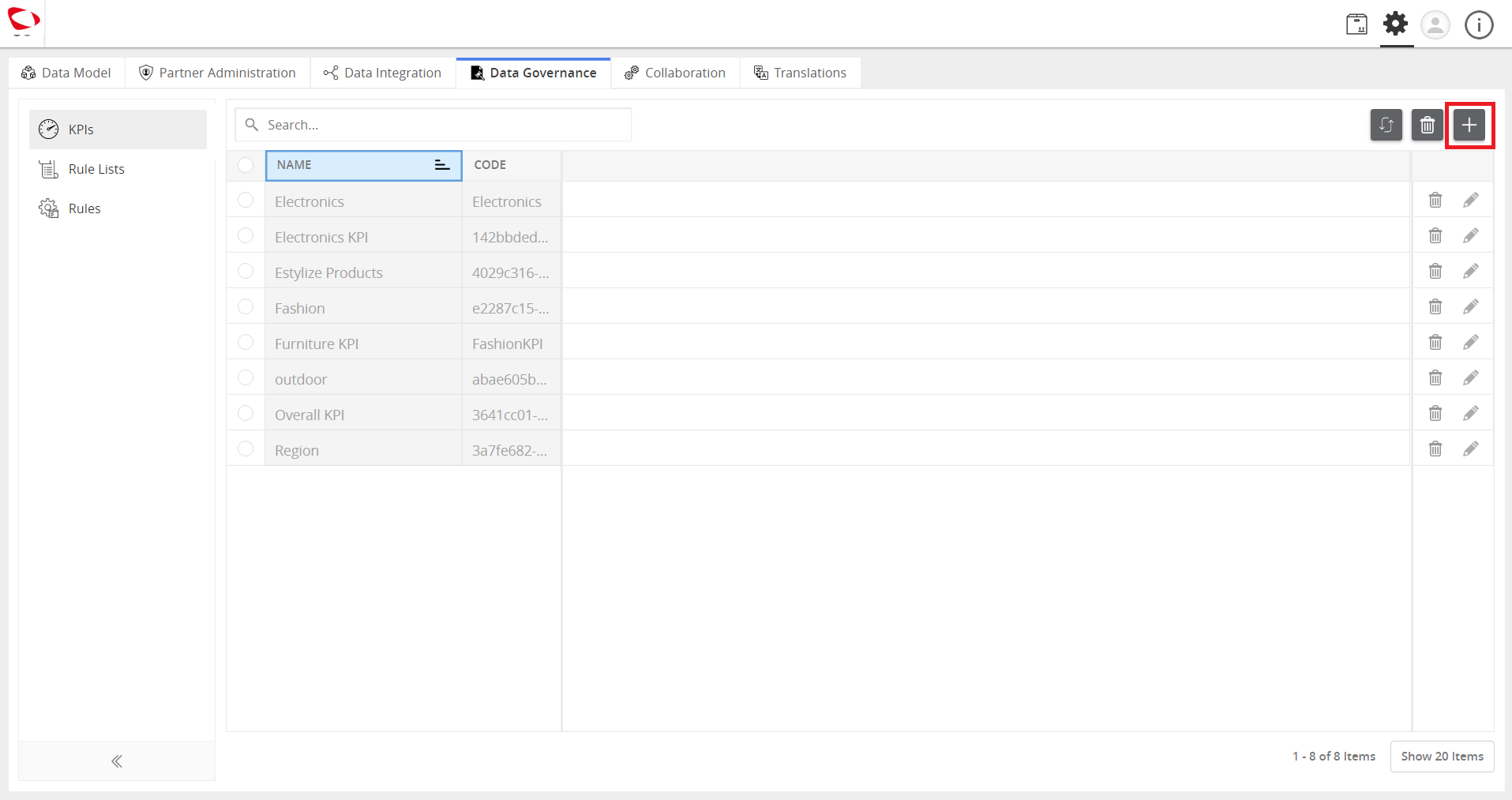1512x800 pixels.
Task: Click the Estylize Products name cell
Action: point(363,272)
